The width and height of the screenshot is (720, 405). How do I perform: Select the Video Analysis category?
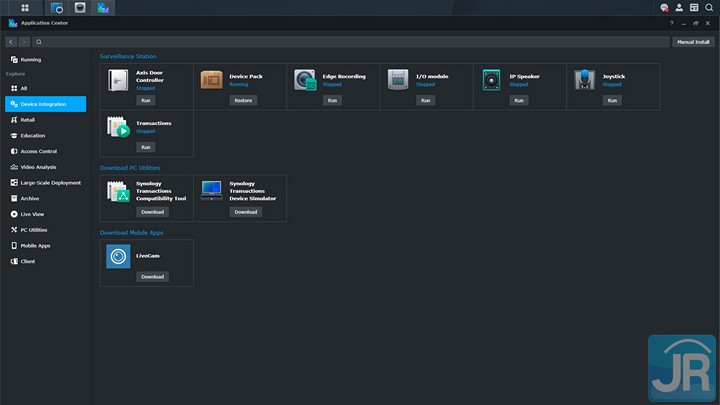[x=40, y=167]
